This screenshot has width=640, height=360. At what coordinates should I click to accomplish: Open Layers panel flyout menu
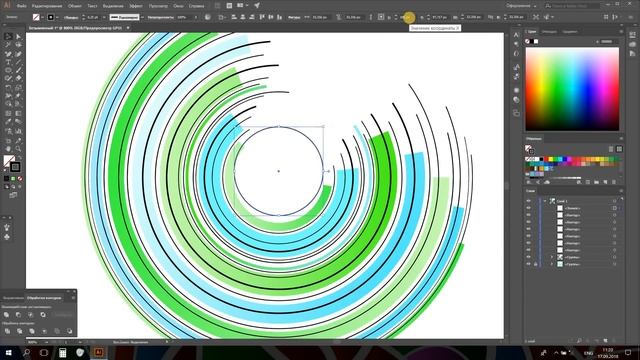[x=621, y=191]
